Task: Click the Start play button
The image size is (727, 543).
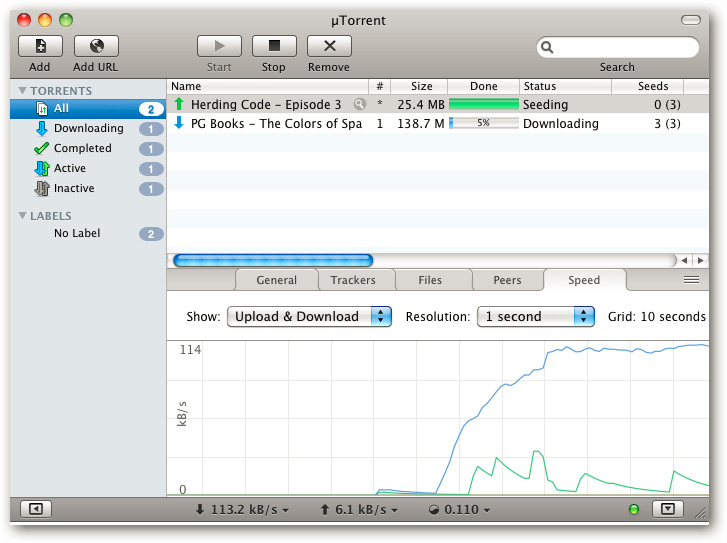Action: (219, 46)
